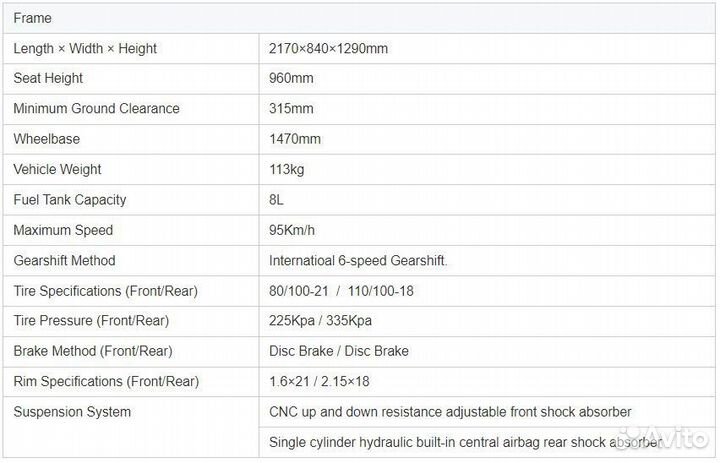Click the CNC front shock absorber description
The height and width of the screenshot is (463, 720).
click(x=450, y=412)
